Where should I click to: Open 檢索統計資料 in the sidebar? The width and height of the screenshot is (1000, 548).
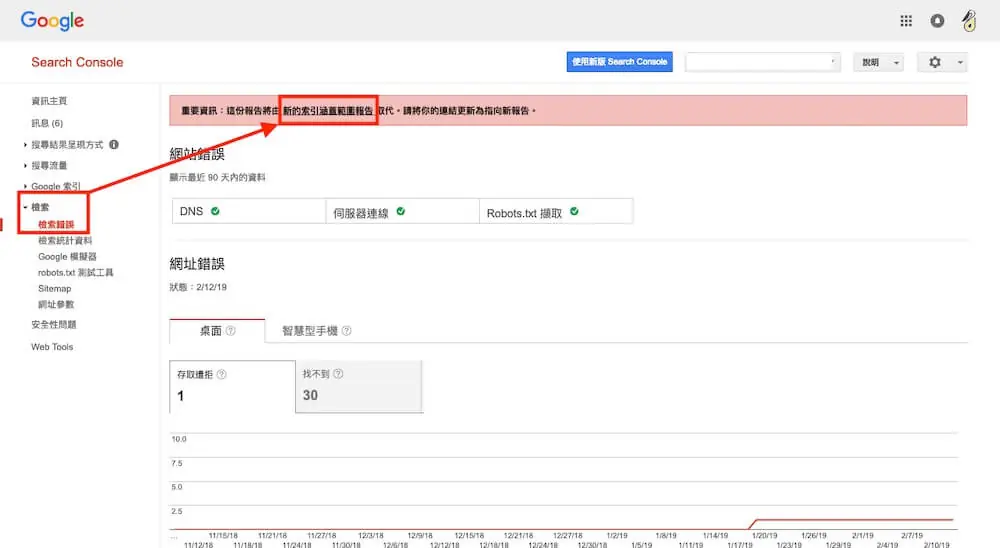click(x=65, y=241)
